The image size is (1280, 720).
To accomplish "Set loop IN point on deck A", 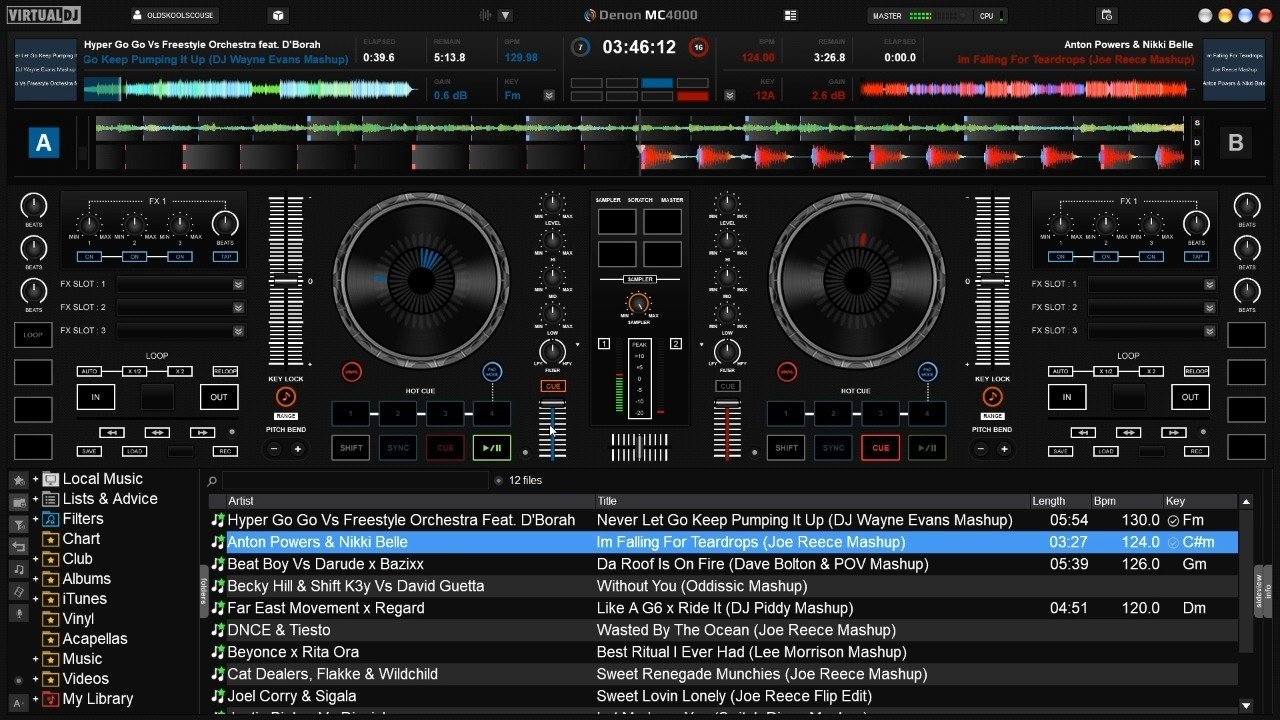I will [96, 397].
